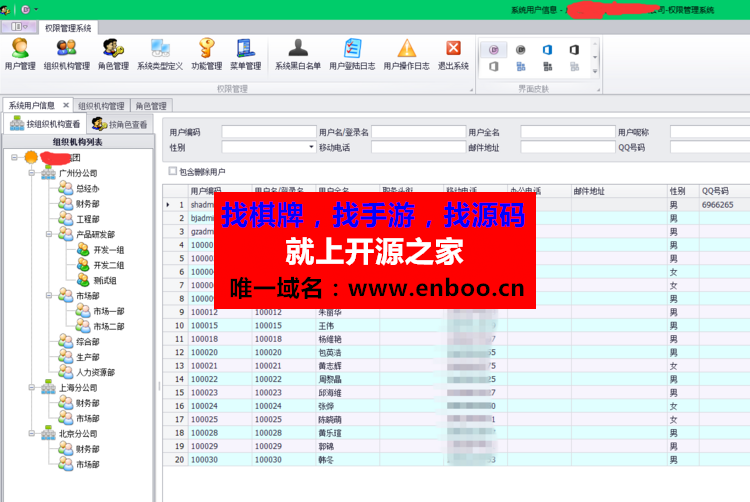The image size is (750, 502).
Task: Click 邮件地址 filter input field
Action: point(568,147)
